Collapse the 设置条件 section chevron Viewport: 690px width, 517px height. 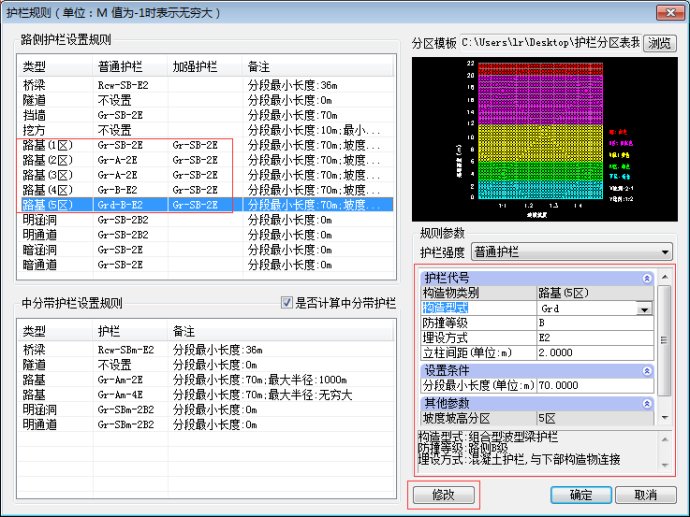[647, 370]
